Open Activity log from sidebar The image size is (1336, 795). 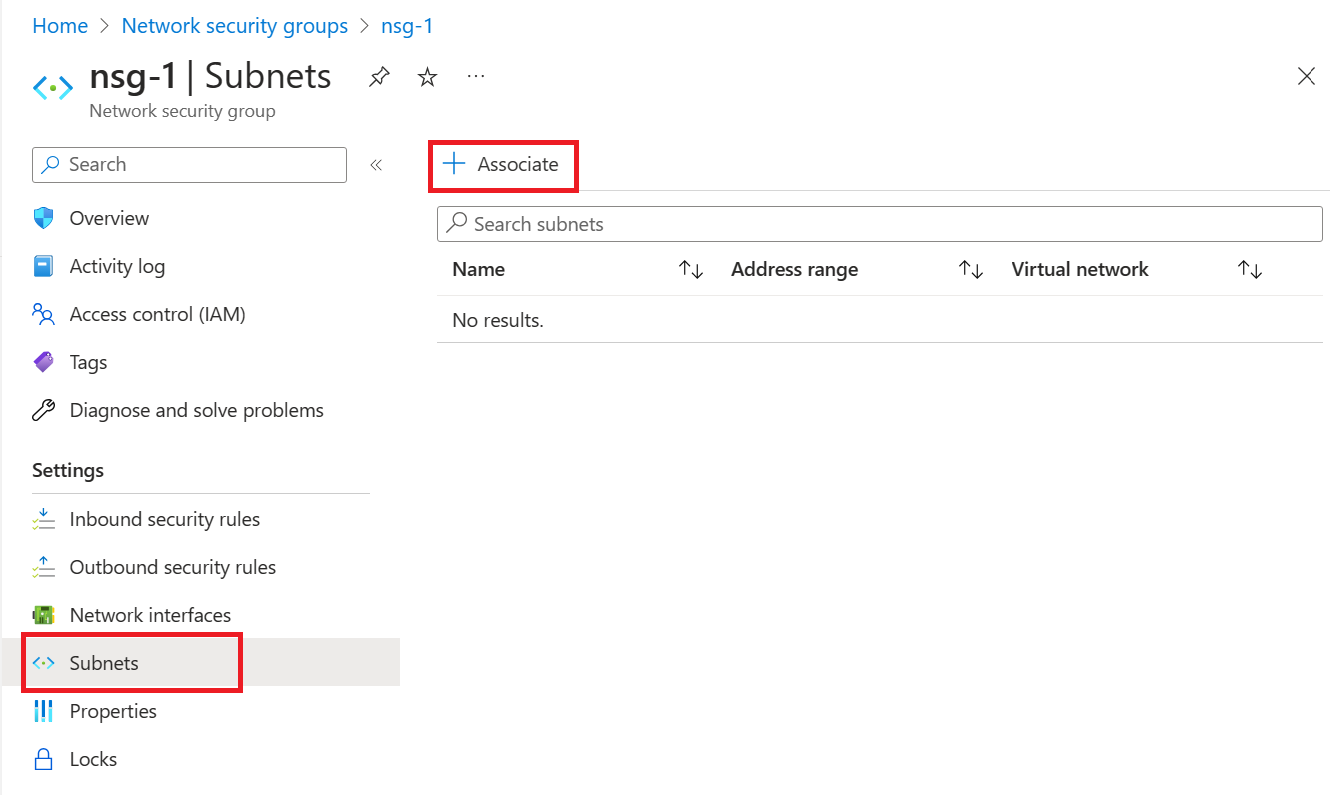[x=117, y=266]
